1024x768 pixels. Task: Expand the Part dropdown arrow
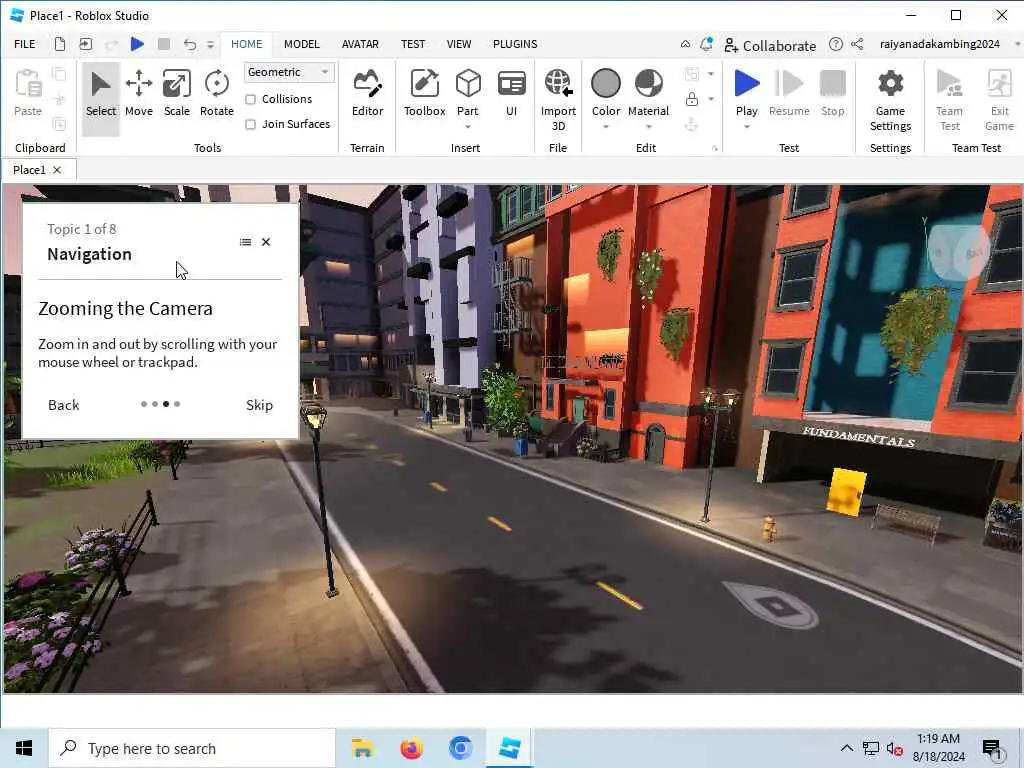[468, 127]
